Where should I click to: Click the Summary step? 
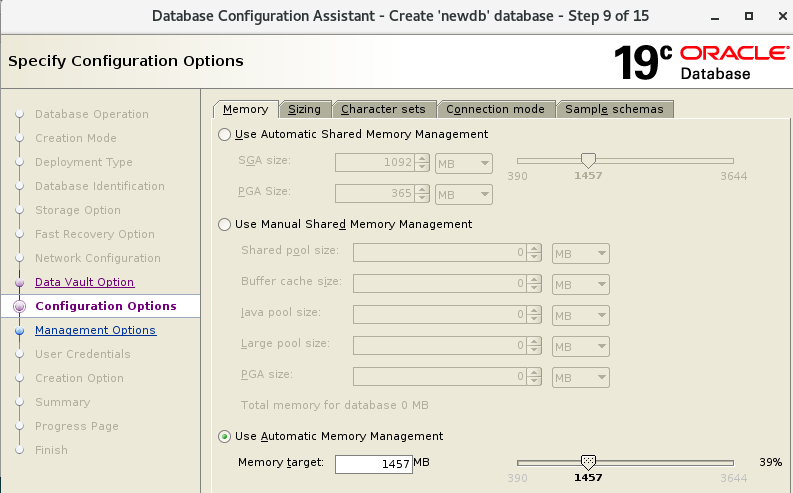[63, 402]
